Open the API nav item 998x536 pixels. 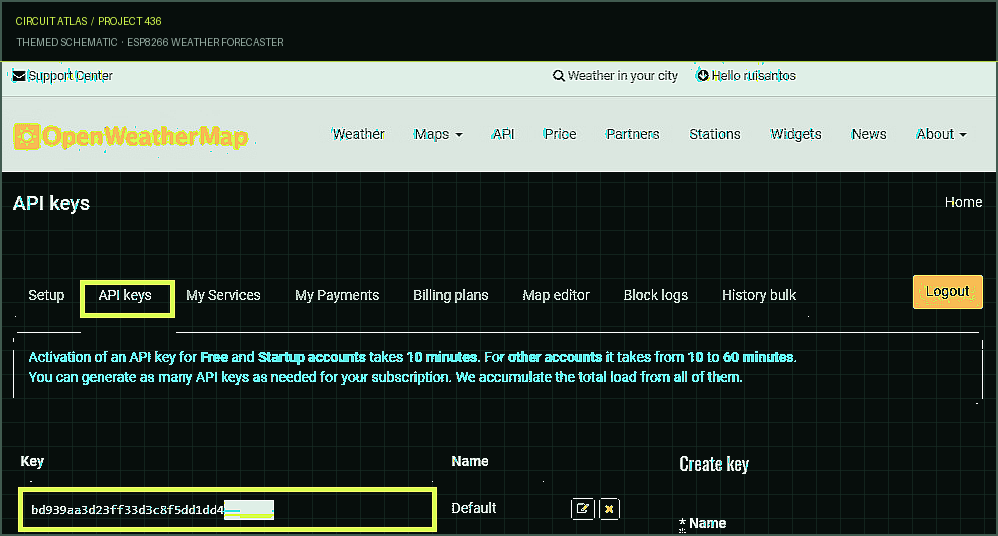(503, 134)
